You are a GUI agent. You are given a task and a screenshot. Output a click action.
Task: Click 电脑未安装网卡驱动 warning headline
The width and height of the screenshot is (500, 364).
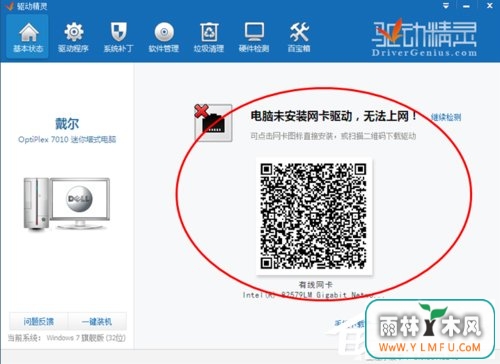(333, 116)
